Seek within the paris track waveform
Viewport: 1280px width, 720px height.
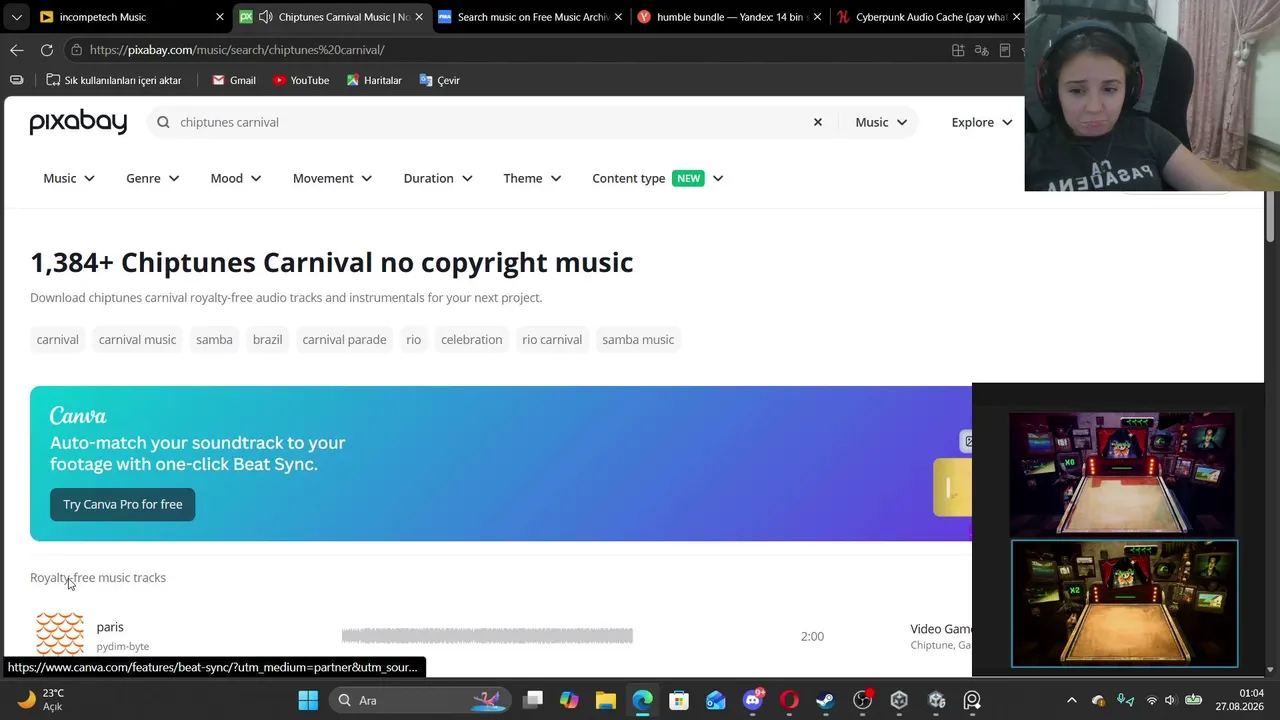(487, 636)
